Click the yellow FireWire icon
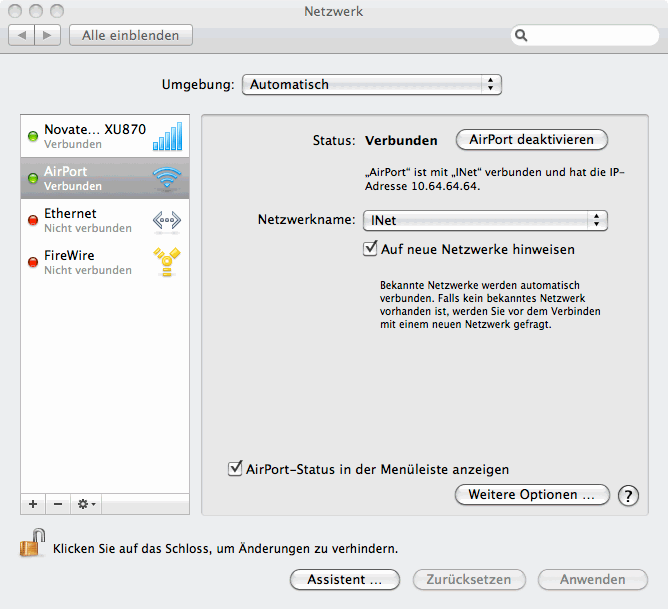 point(166,262)
